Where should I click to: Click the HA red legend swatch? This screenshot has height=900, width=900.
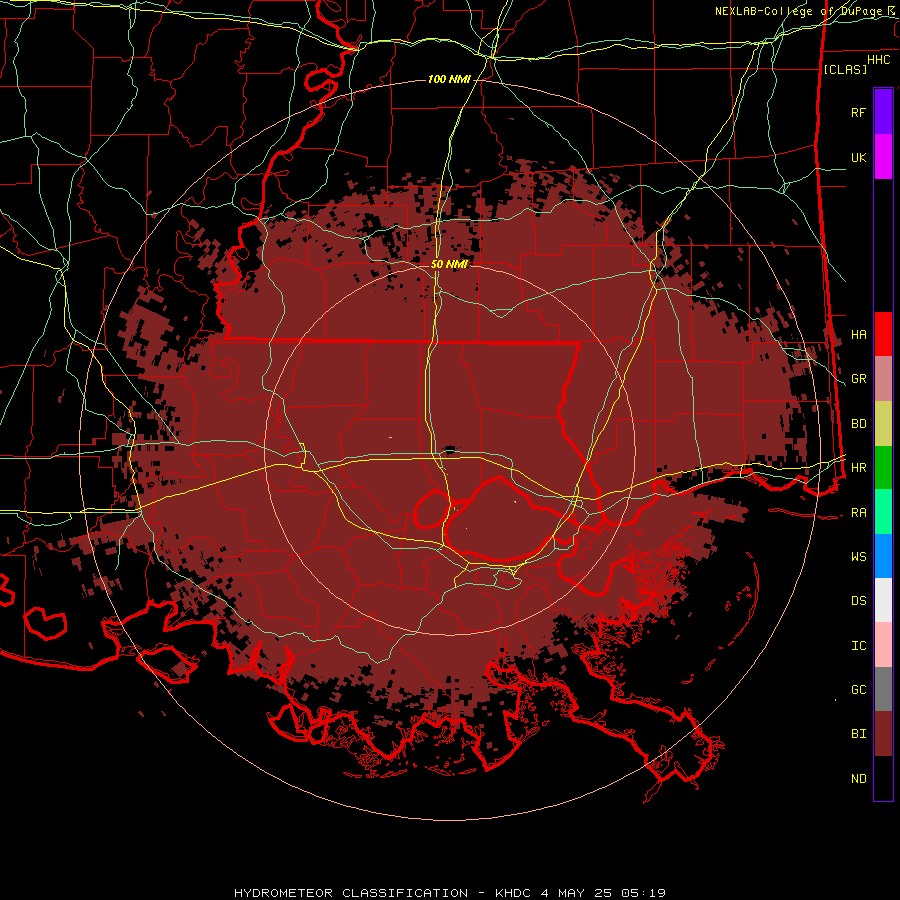click(883, 334)
